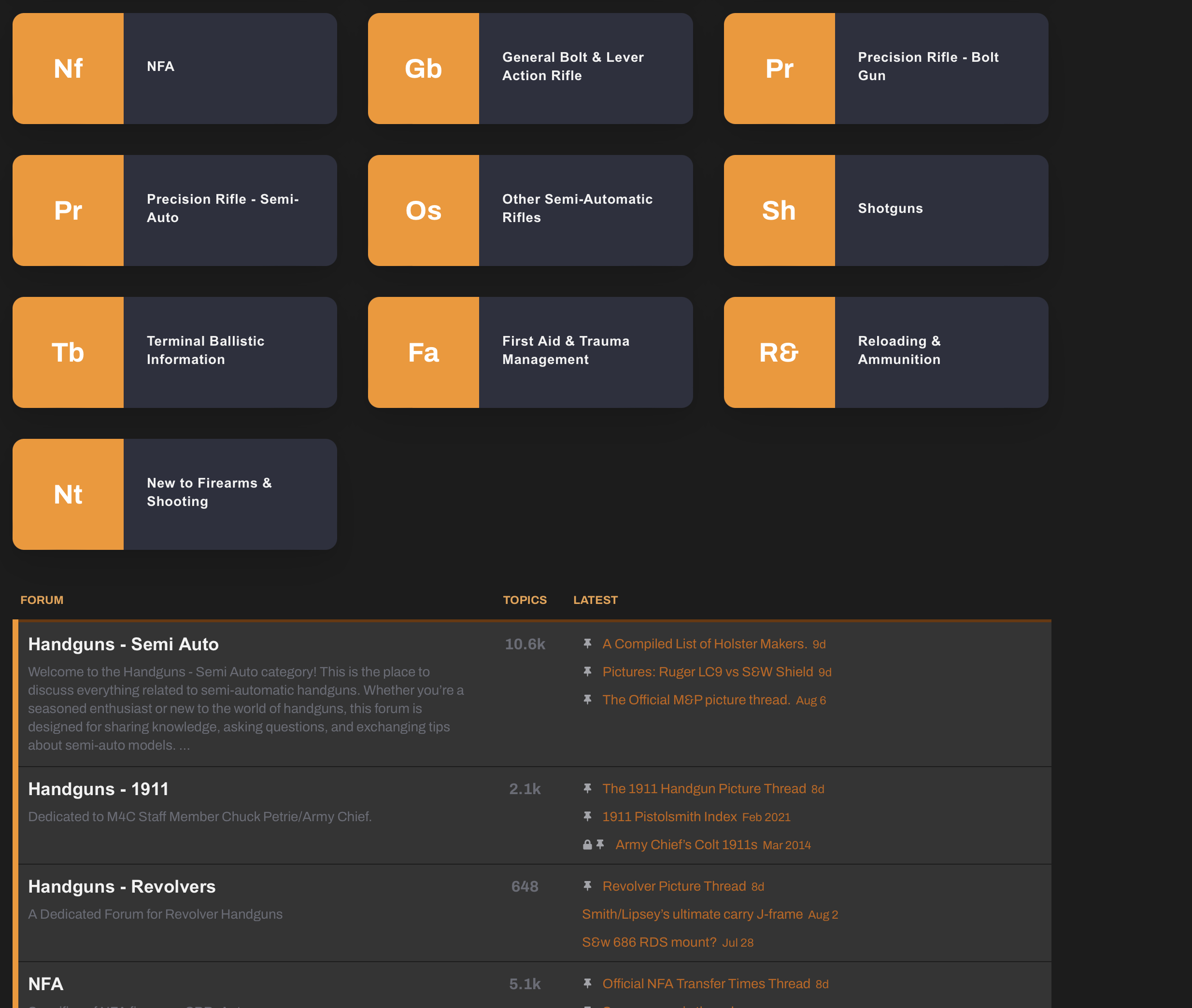The height and width of the screenshot is (1008, 1192).
Task: Open The 1911 Handgun Picture Thread
Action: 704,788
